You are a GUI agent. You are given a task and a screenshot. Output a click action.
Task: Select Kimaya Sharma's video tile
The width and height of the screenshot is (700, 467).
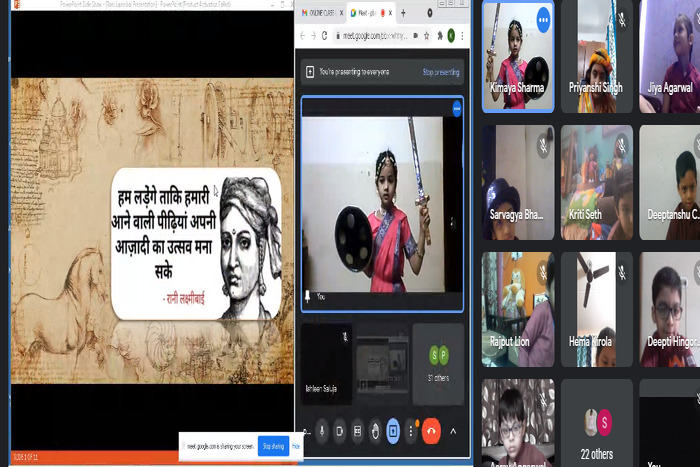518,57
